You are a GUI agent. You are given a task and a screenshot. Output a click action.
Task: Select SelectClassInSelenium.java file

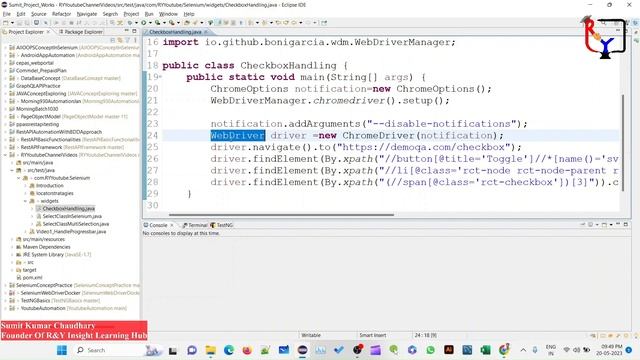pyautogui.click(x=72, y=216)
